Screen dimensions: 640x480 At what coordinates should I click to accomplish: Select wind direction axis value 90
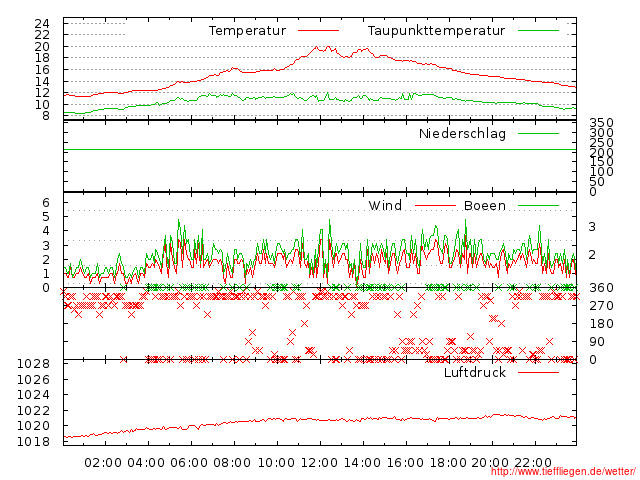click(x=597, y=342)
